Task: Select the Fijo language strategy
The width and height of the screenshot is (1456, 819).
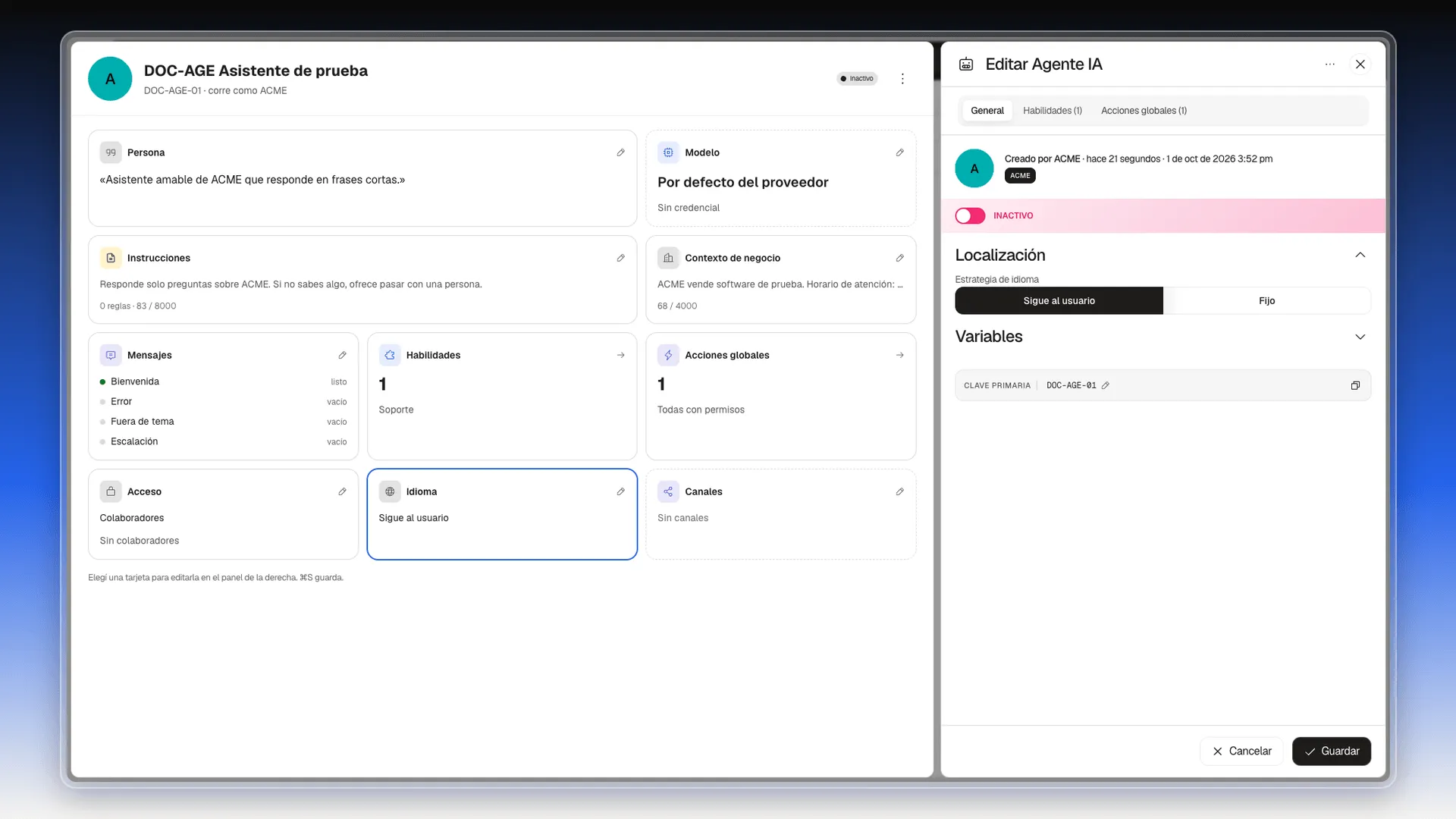Action: (x=1266, y=301)
